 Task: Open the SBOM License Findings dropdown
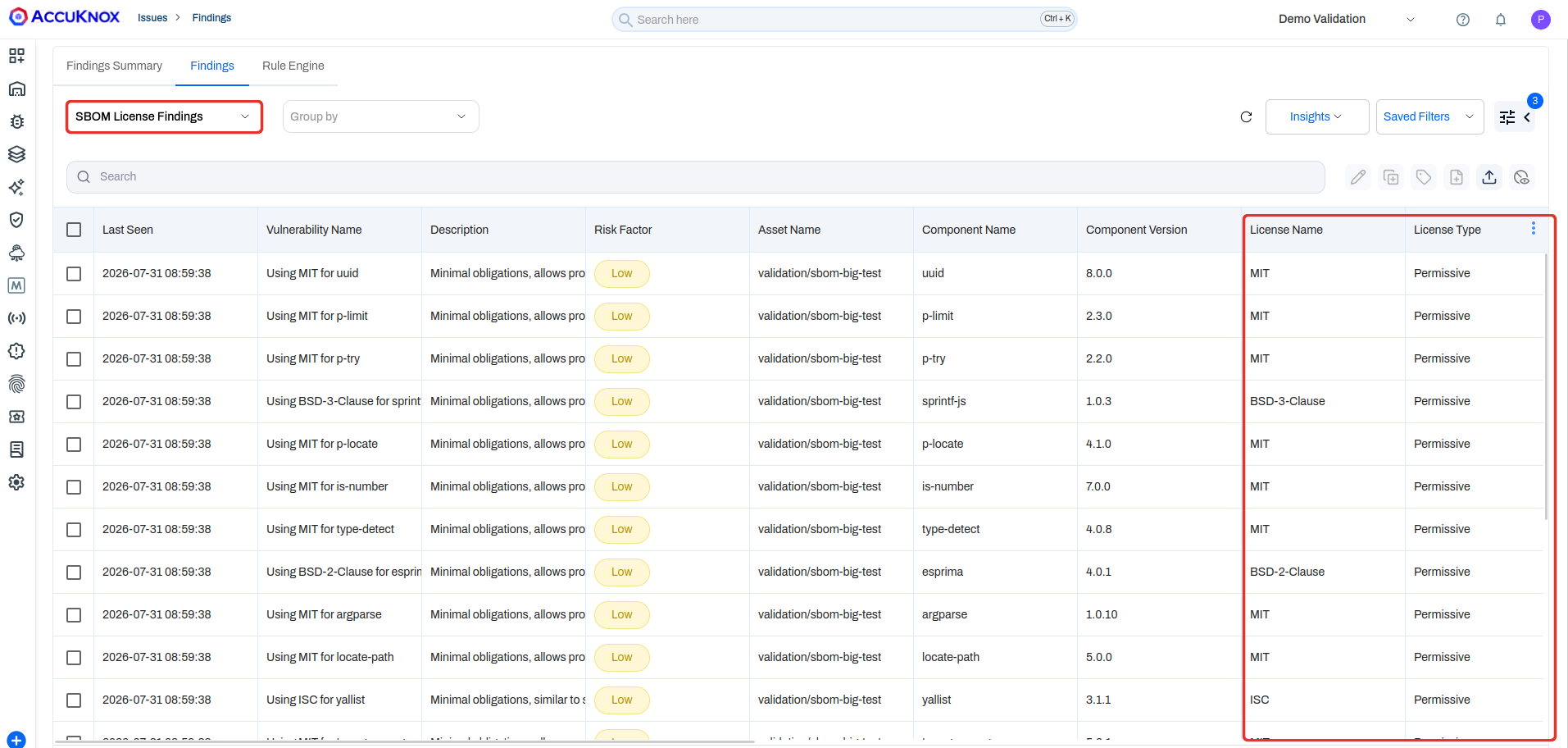[x=164, y=116]
